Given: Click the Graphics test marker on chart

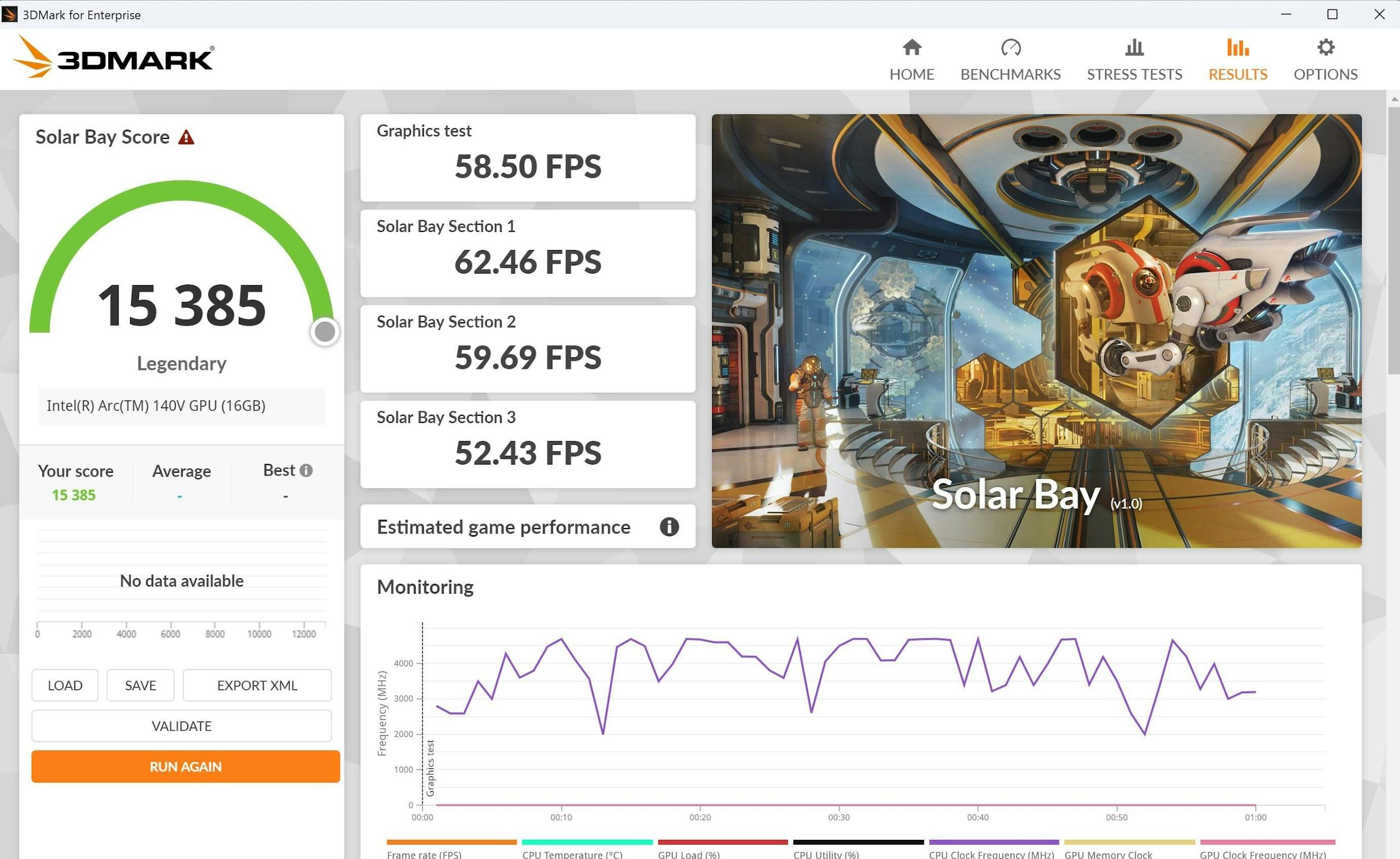Looking at the screenshot, I should pyautogui.click(x=430, y=768).
